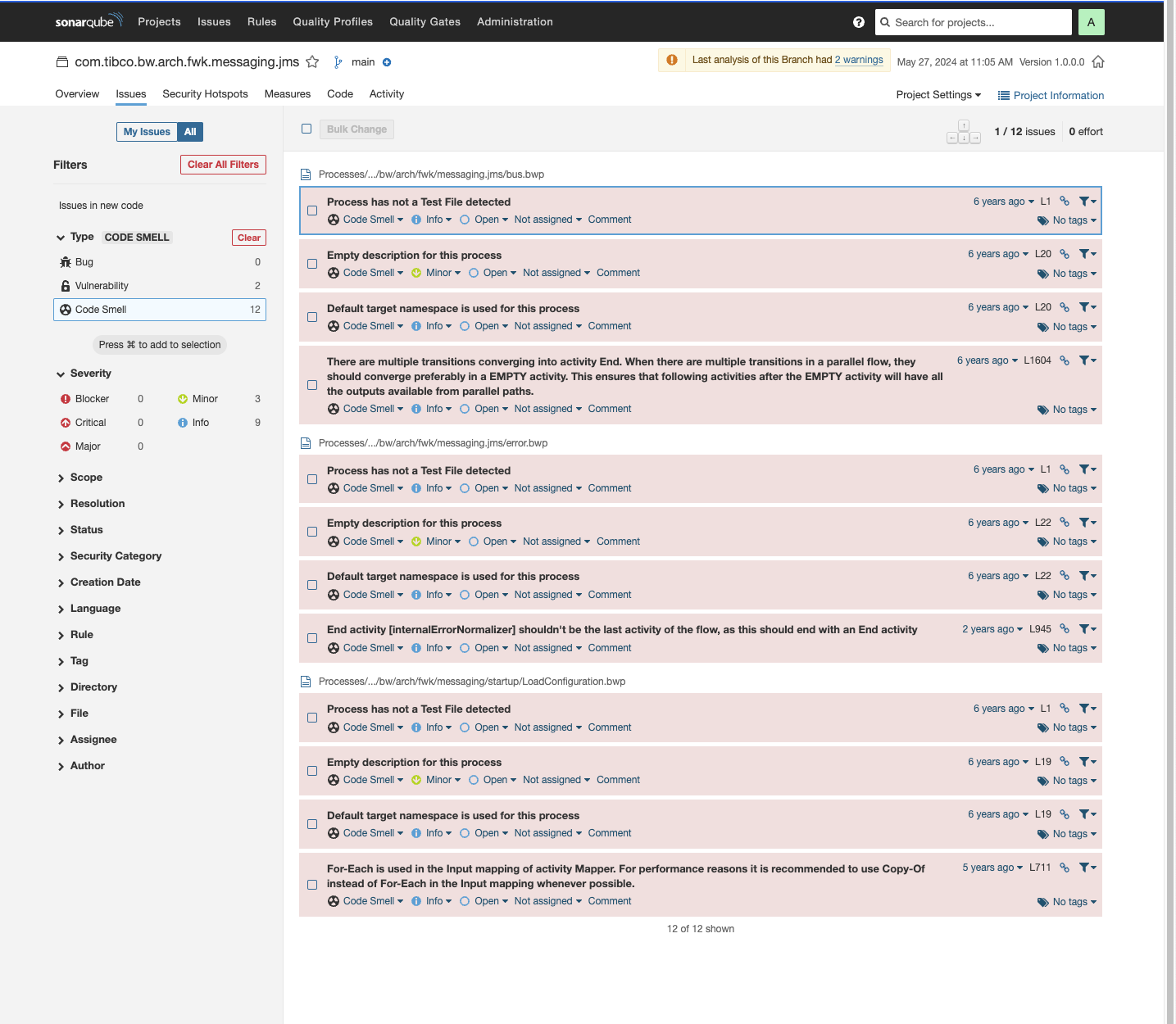
Task: Open the user avatar A menu
Action: pos(1091,22)
